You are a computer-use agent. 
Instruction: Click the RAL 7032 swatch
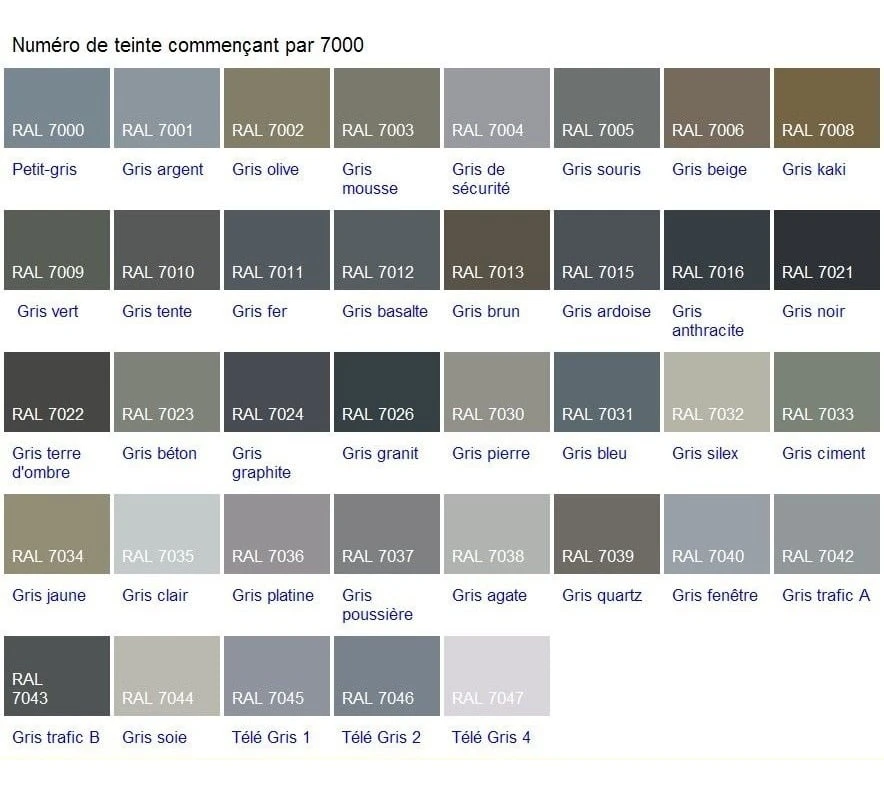click(x=717, y=392)
